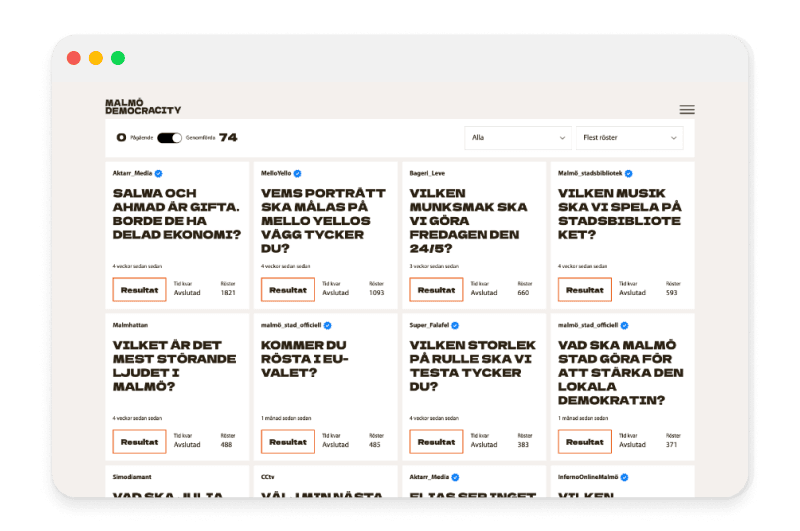Click Resultat on Salwa och Ahmad poll

click(x=140, y=289)
